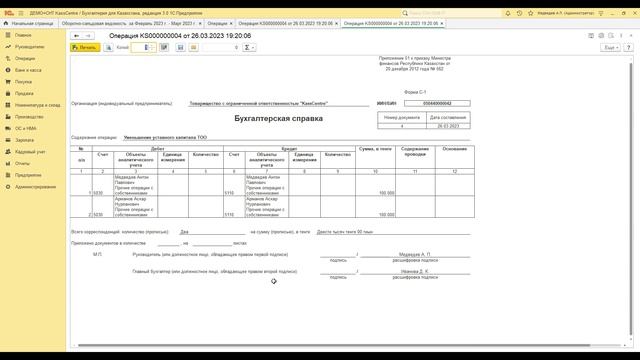Click the Бухгалтерская справка heading
This screenshot has width=640, height=360.
(278, 118)
